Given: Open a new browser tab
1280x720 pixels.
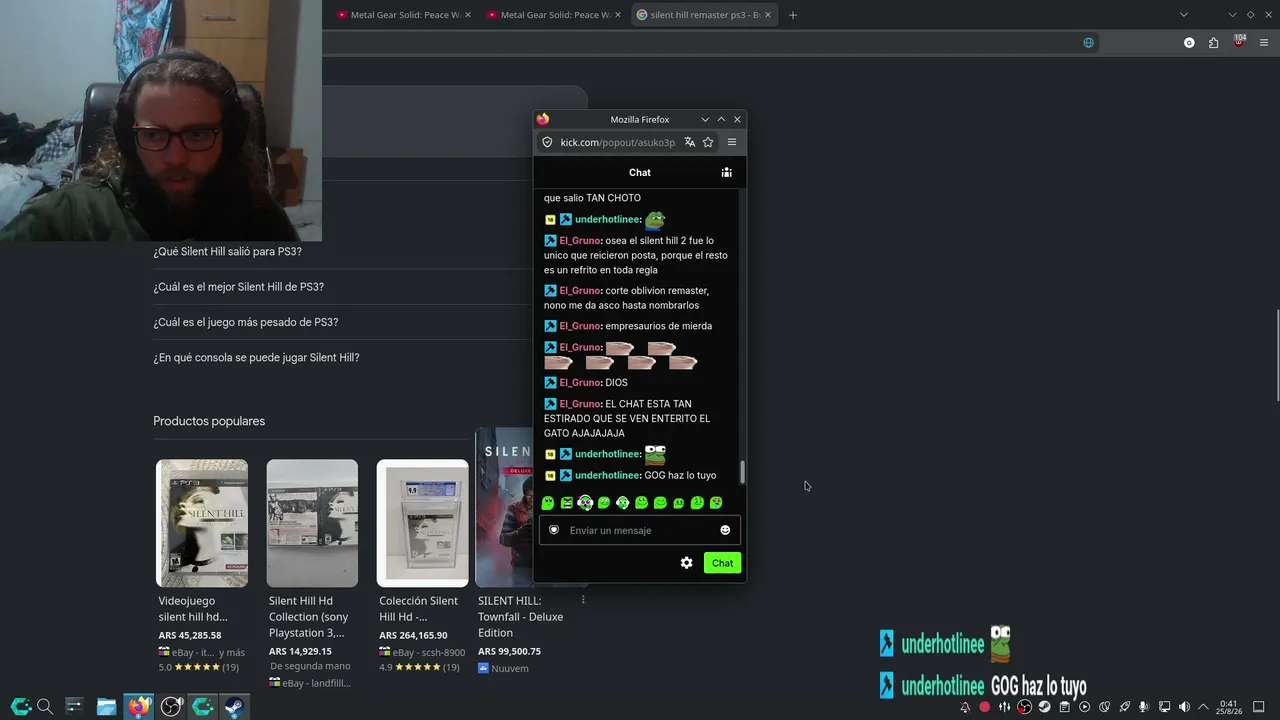Looking at the screenshot, I should 793,15.
